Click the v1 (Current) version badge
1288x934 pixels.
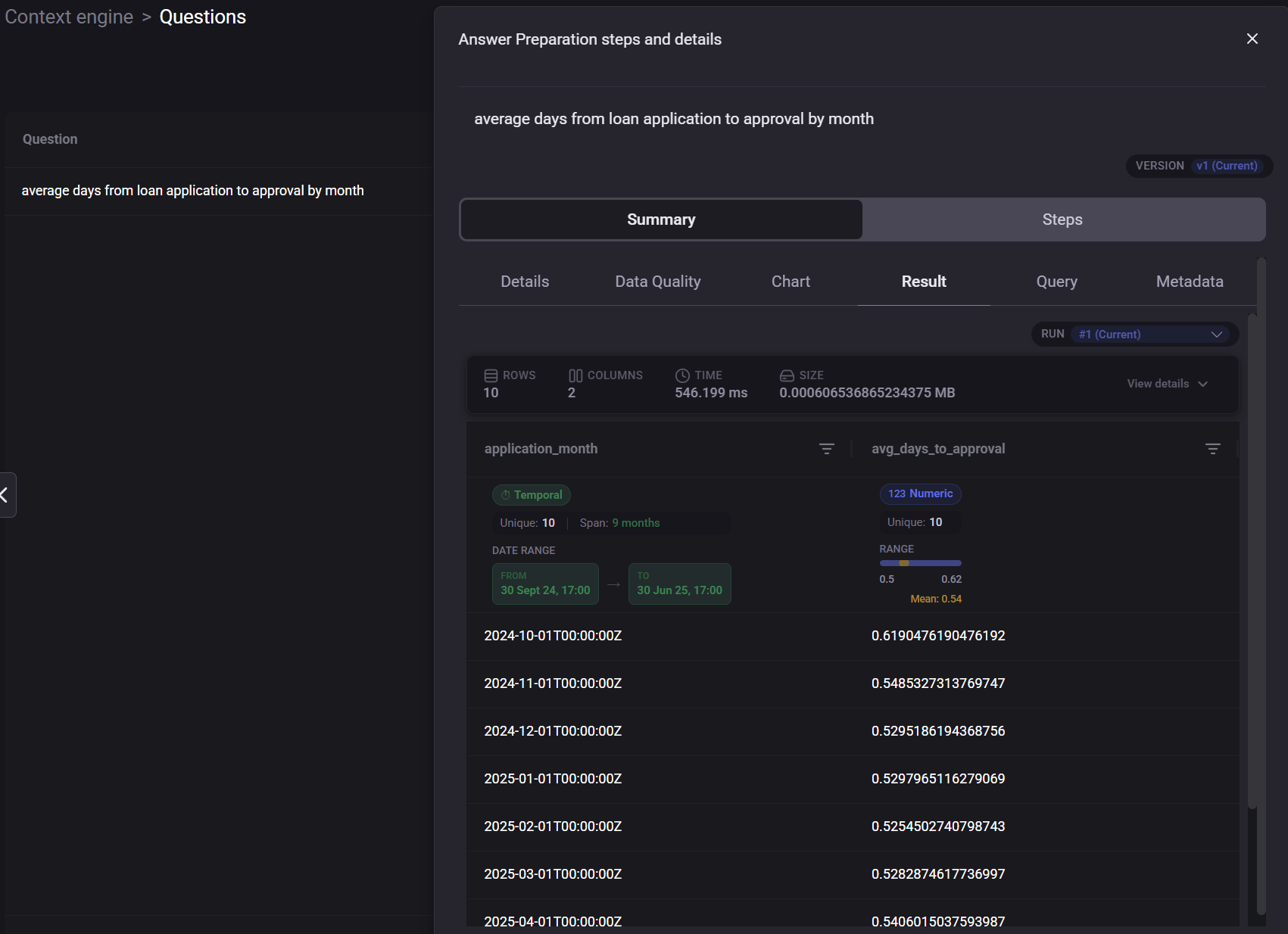(x=1226, y=166)
